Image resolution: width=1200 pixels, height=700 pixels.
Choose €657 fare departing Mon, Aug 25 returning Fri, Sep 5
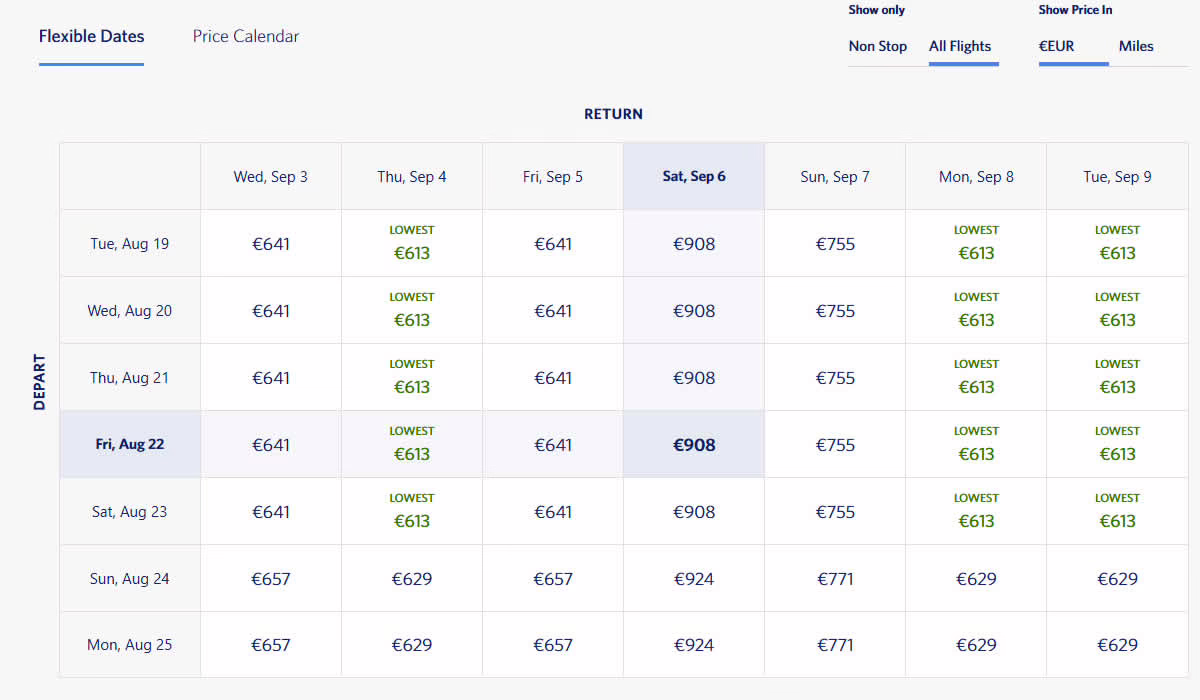[553, 645]
